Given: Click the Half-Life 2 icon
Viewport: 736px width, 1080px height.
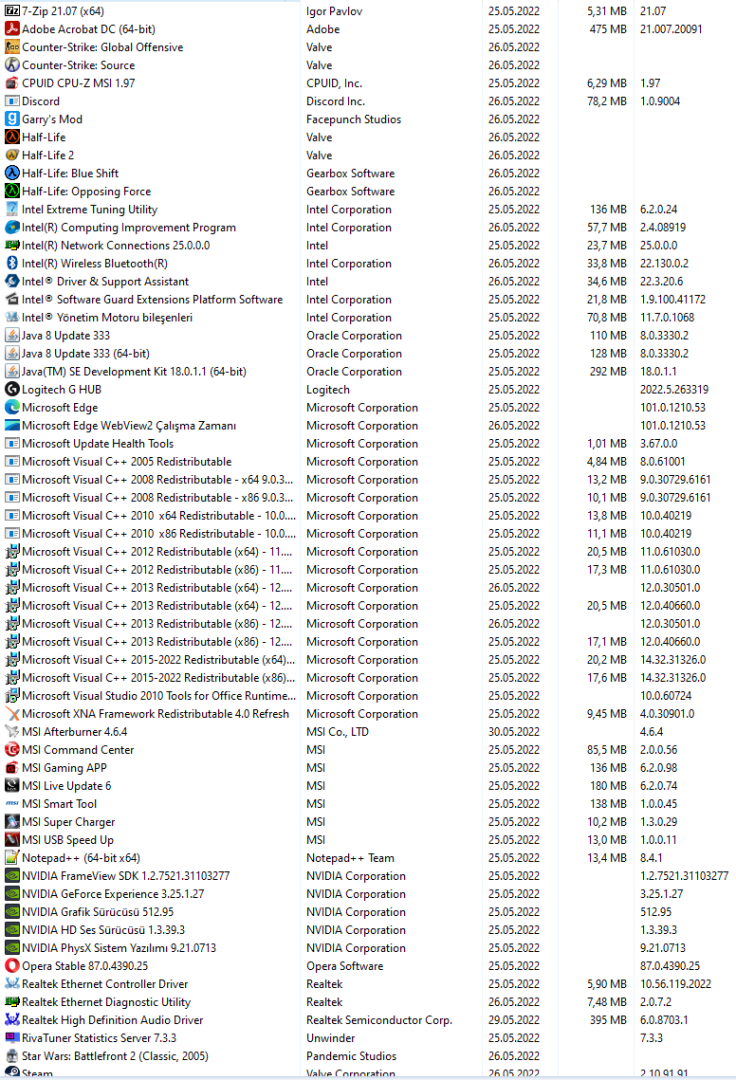Looking at the screenshot, I should tap(12, 155).
